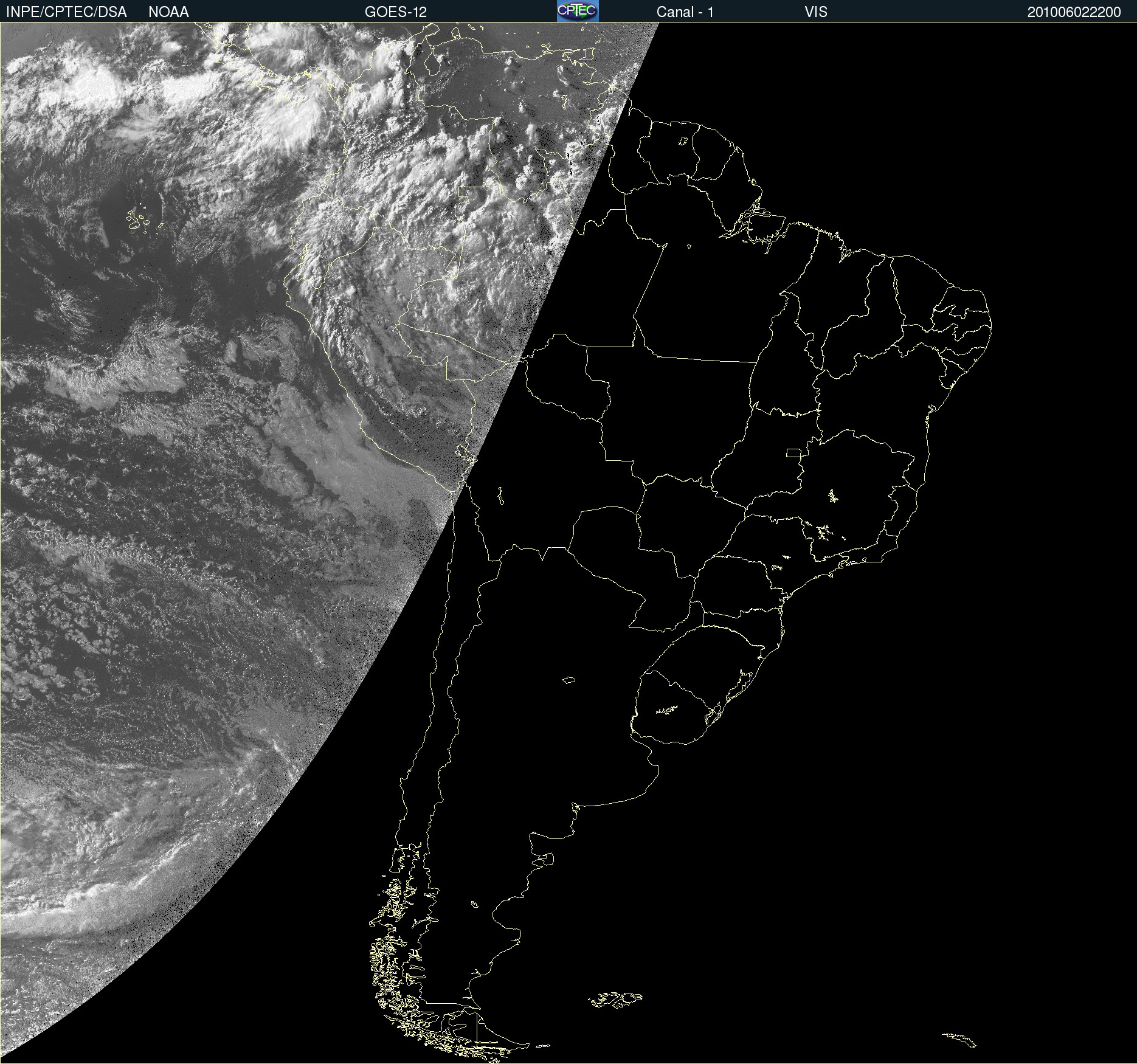Image resolution: width=1137 pixels, height=1064 pixels.
Task: Click the CPTEC logo in the header
Action: (x=578, y=11)
